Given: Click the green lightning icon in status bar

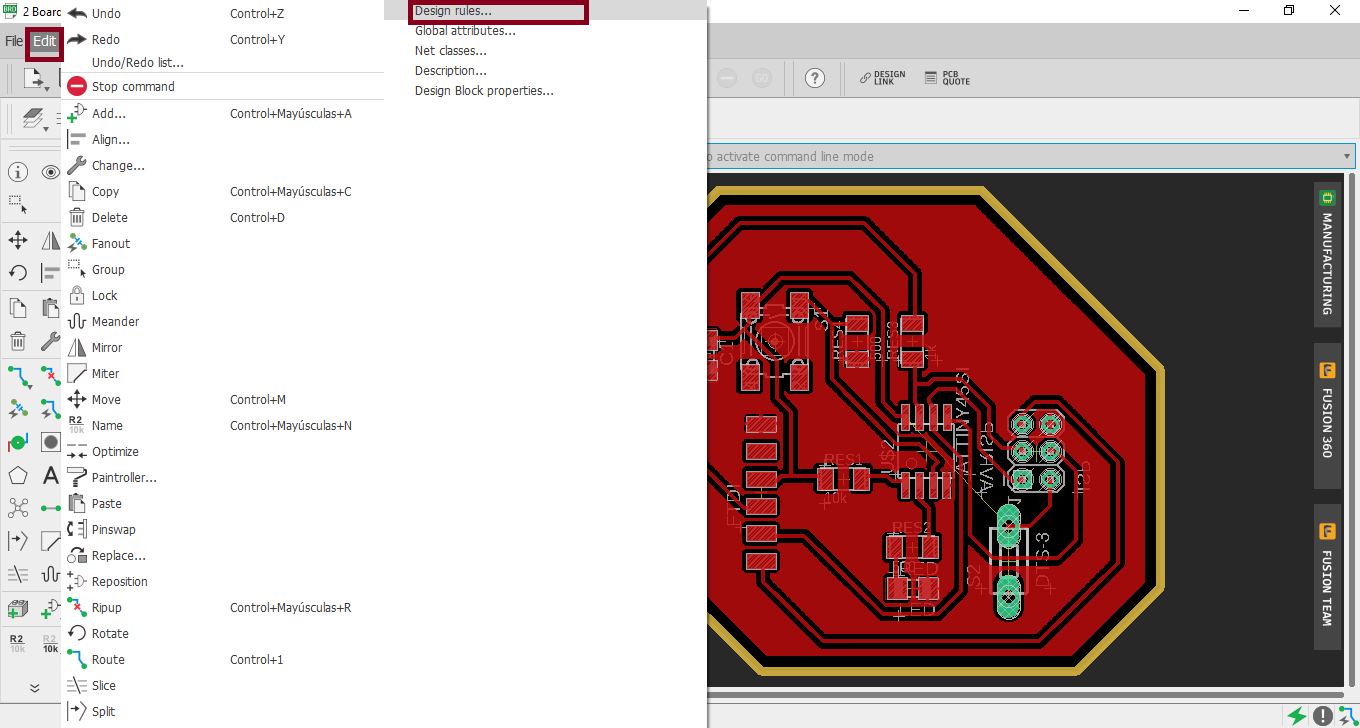Looking at the screenshot, I should (1297, 716).
